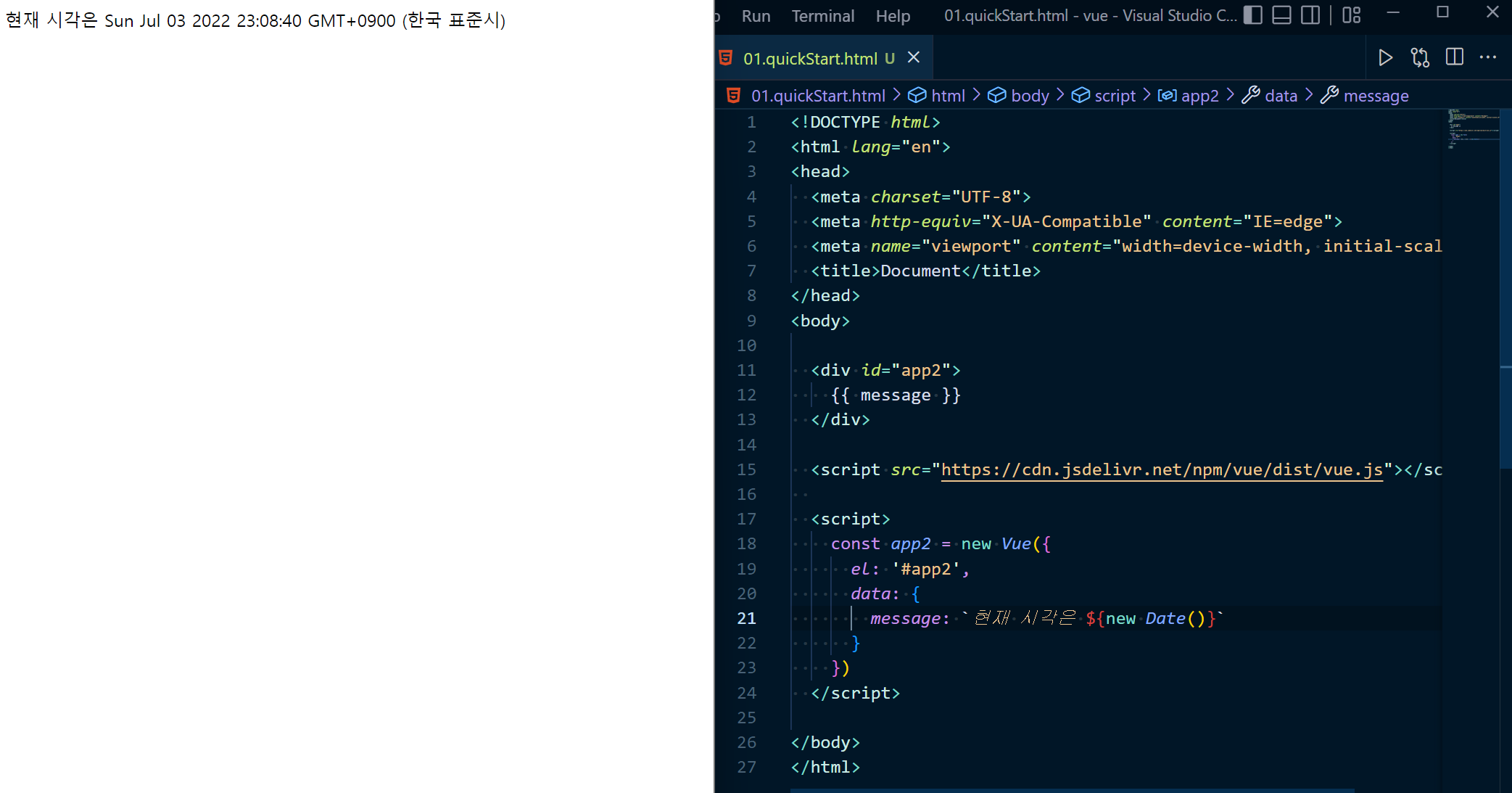1512x793 pixels.
Task: Open the Help menu
Action: tap(893, 16)
